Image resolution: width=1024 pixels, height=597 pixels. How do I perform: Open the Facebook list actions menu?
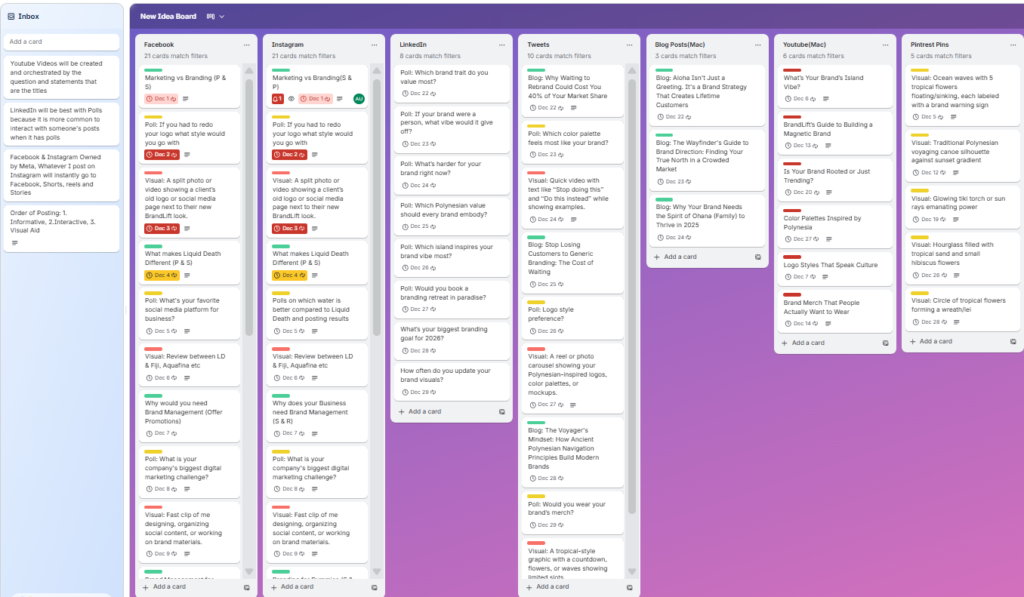coord(247,45)
